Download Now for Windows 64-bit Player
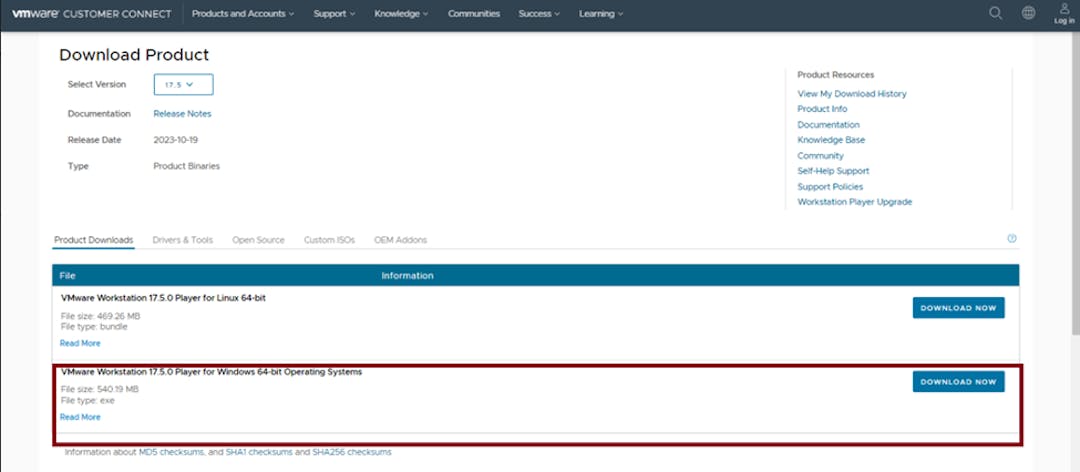The width and height of the screenshot is (1080, 472). pyautogui.click(x=958, y=382)
